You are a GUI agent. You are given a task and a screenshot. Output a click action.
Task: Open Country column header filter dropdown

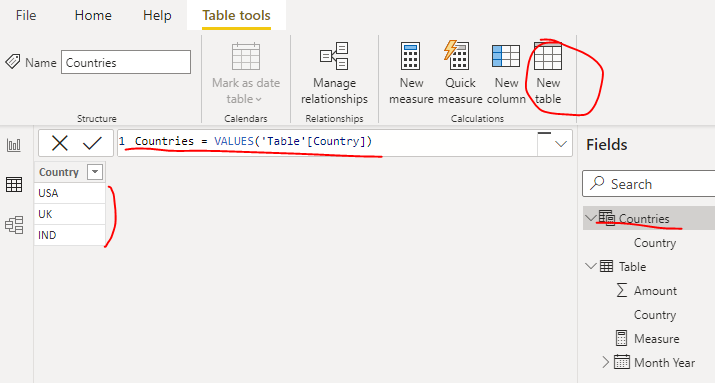(x=95, y=172)
